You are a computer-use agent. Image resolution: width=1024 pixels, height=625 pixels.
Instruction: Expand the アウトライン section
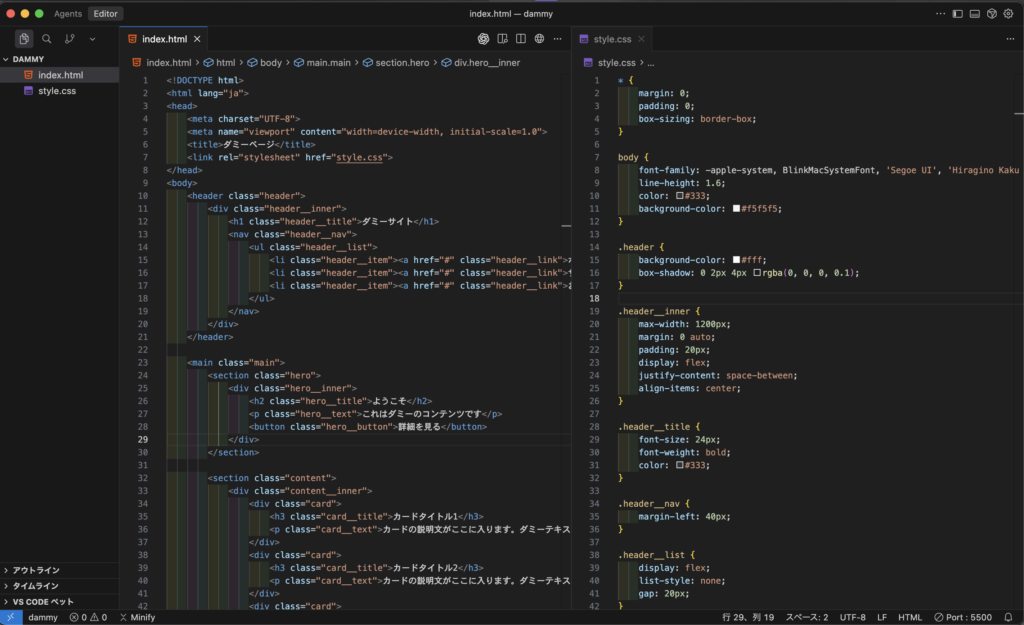36,570
